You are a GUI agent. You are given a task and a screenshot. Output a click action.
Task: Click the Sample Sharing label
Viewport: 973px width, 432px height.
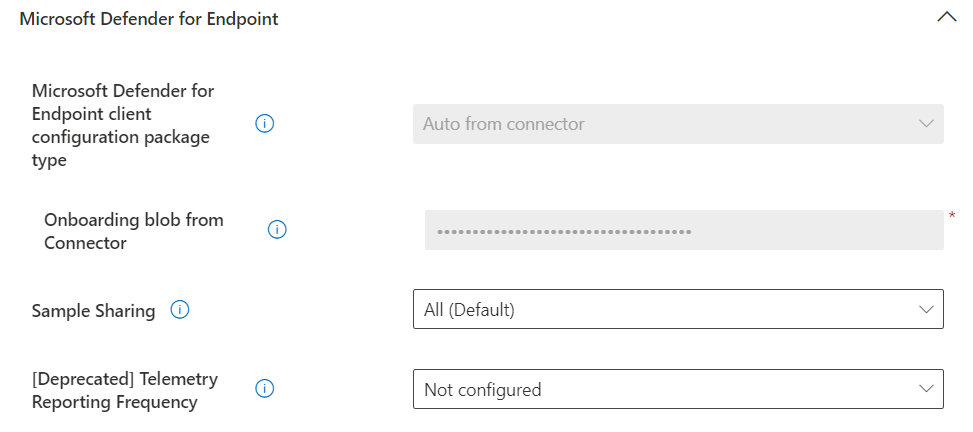[x=93, y=310]
